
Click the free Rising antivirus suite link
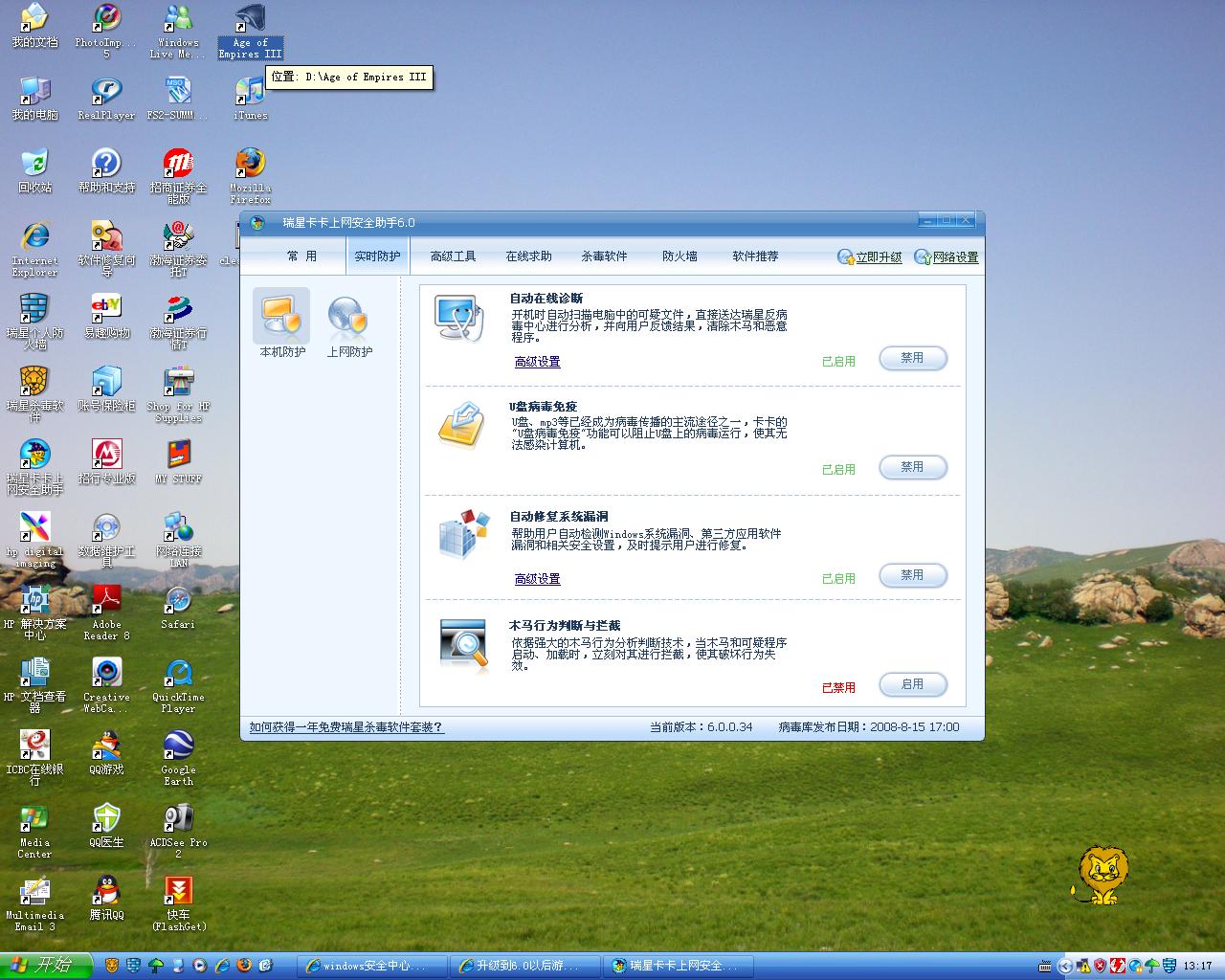tap(346, 727)
